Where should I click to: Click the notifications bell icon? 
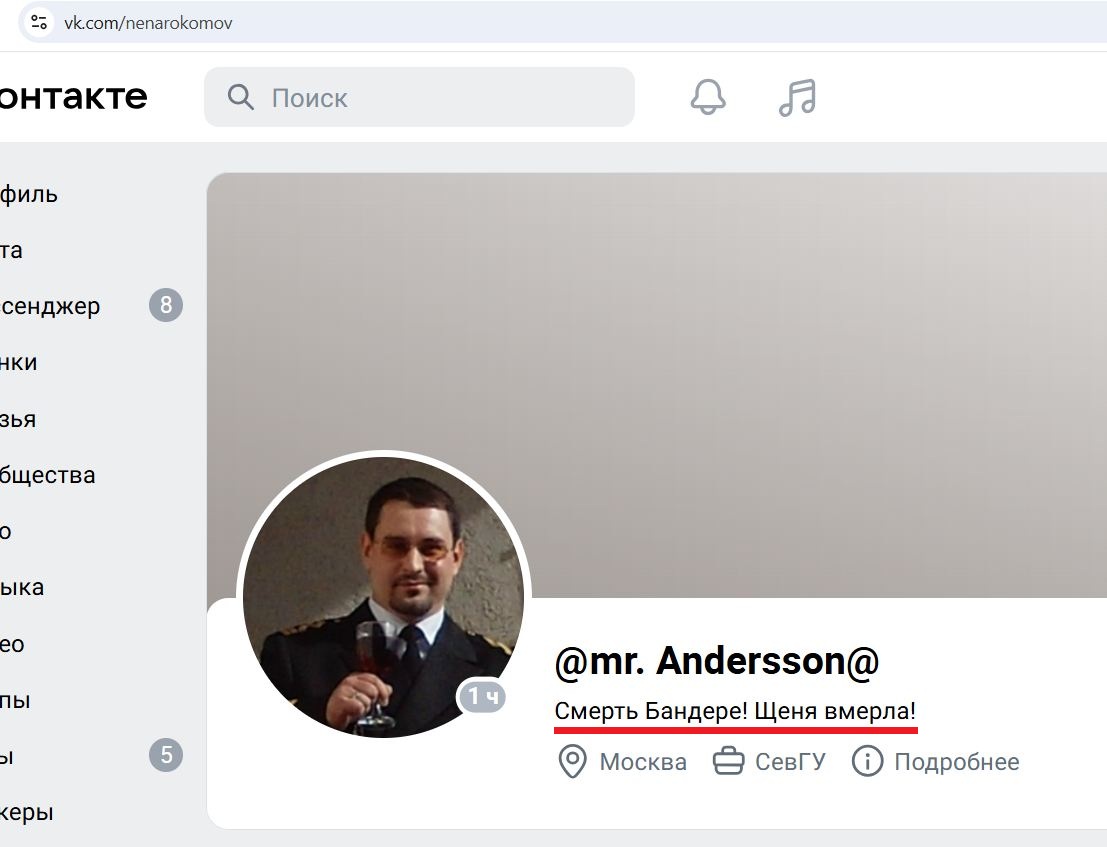(x=708, y=97)
